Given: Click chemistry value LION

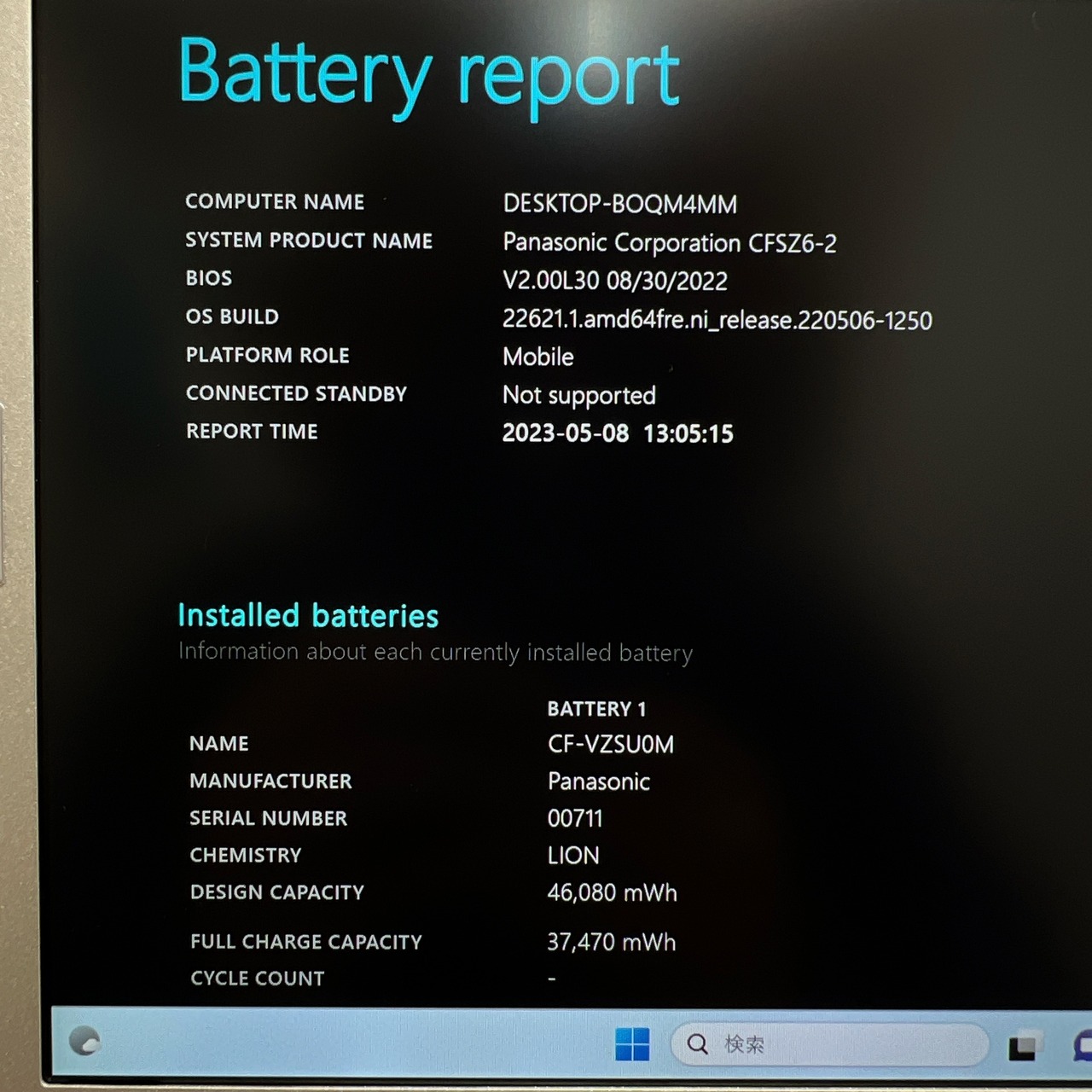Looking at the screenshot, I should [572, 856].
